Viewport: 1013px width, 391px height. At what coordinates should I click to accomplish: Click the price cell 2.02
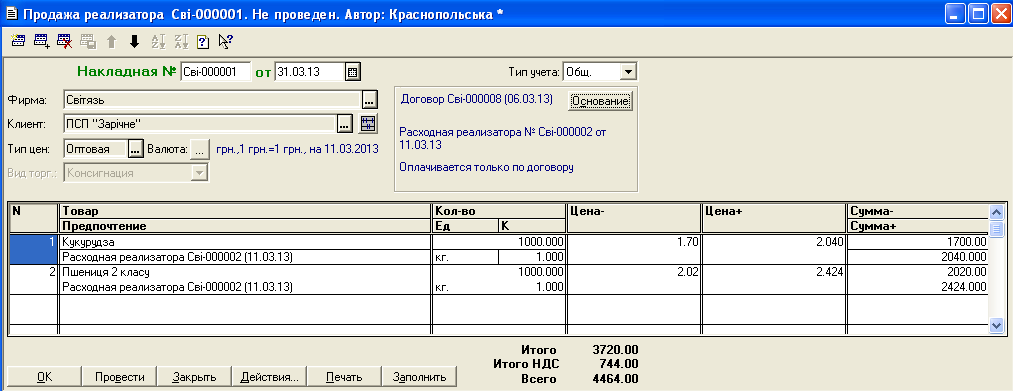[x=634, y=279]
